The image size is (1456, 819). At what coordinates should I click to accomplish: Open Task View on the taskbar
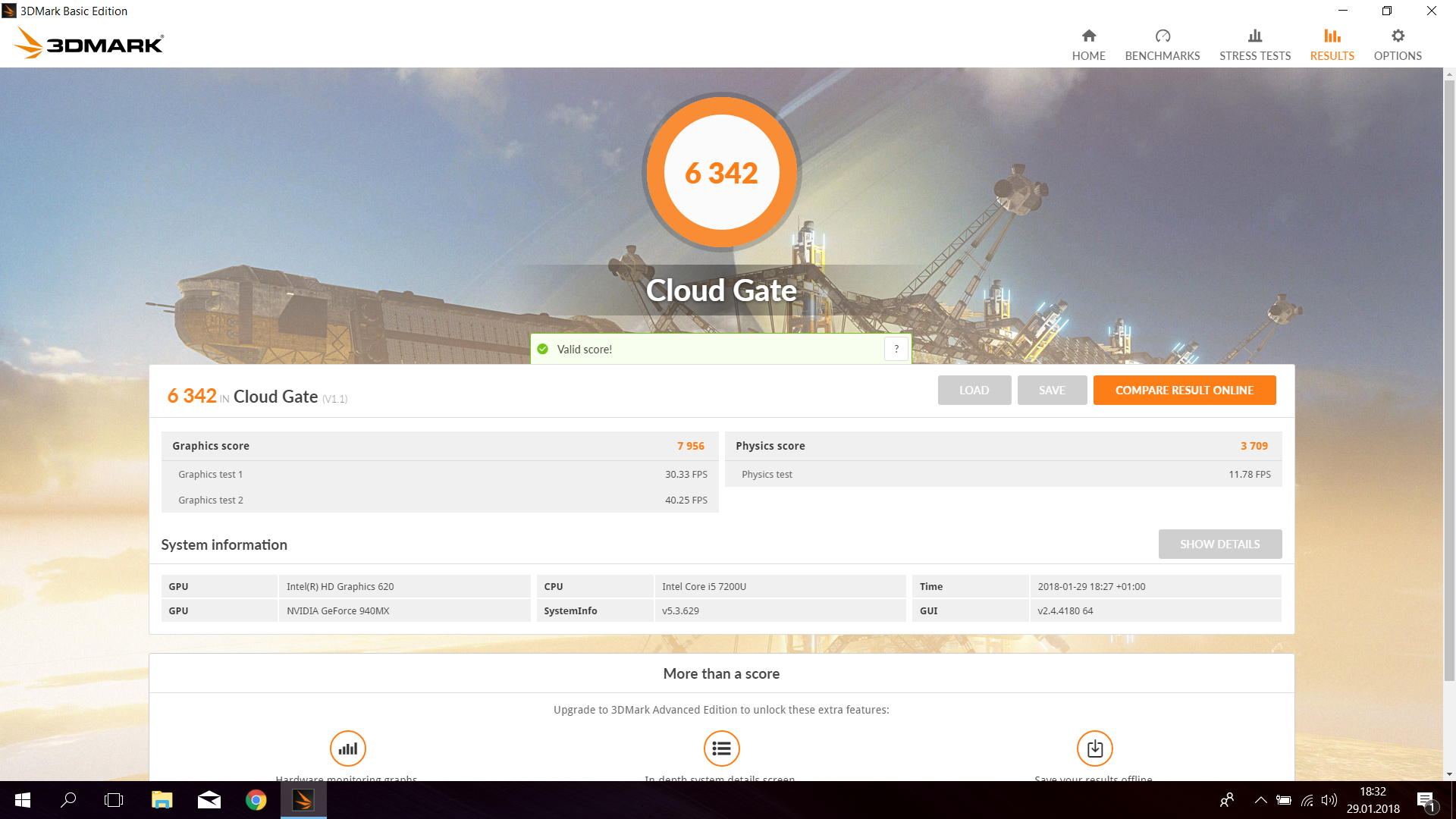click(114, 800)
